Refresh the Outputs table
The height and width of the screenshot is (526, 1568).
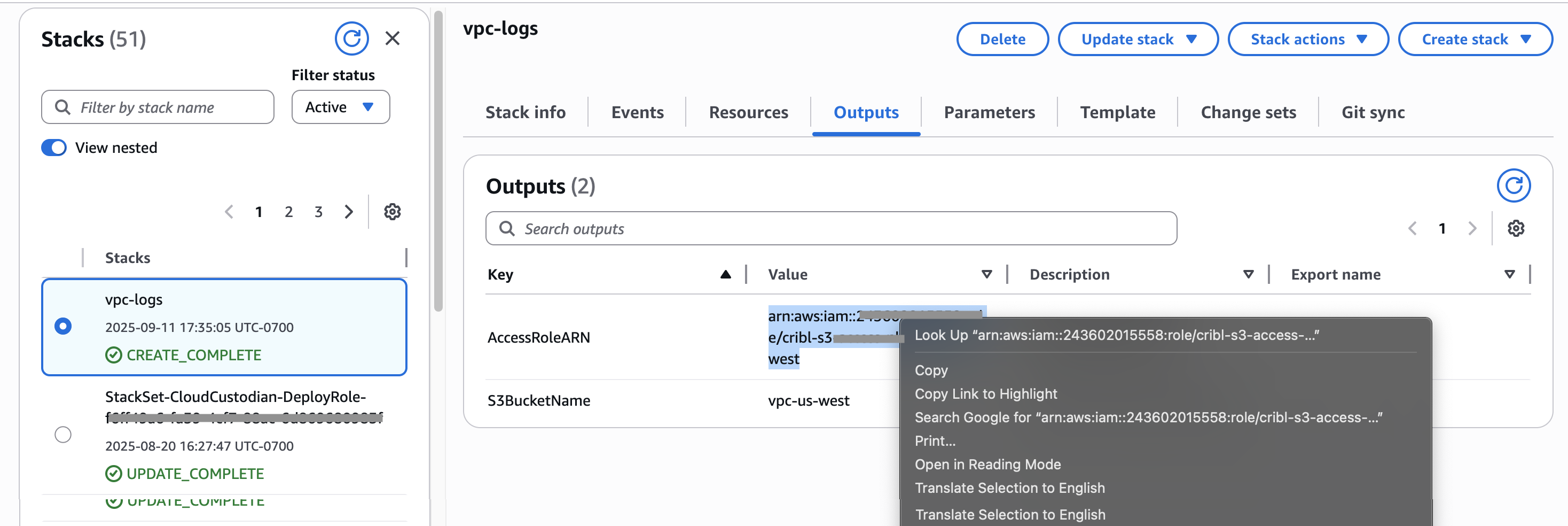point(1515,184)
